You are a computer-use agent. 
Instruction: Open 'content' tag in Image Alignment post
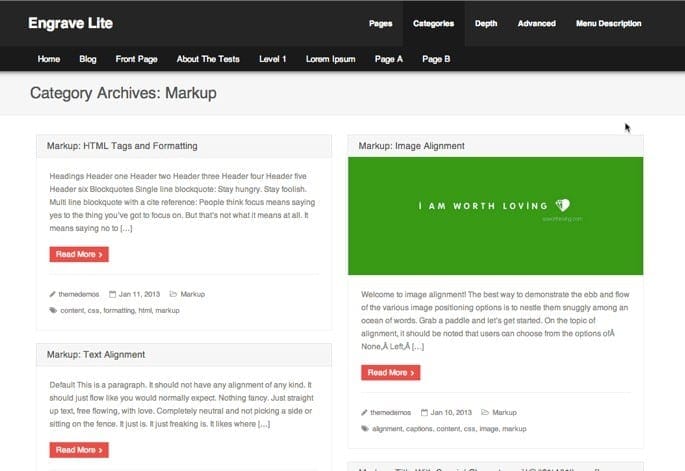click(x=448, y=429)
